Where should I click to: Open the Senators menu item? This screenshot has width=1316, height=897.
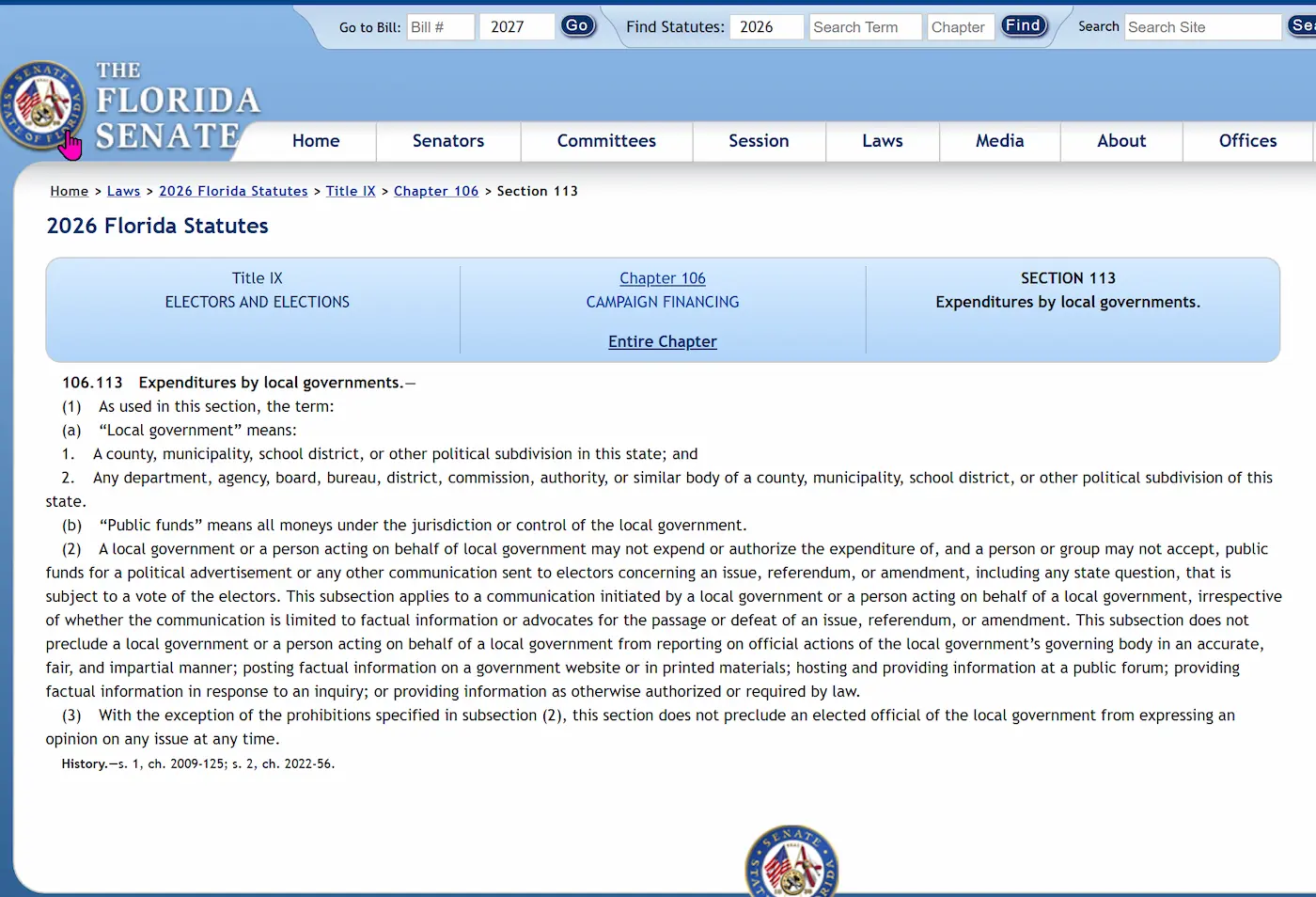(448, 141)
